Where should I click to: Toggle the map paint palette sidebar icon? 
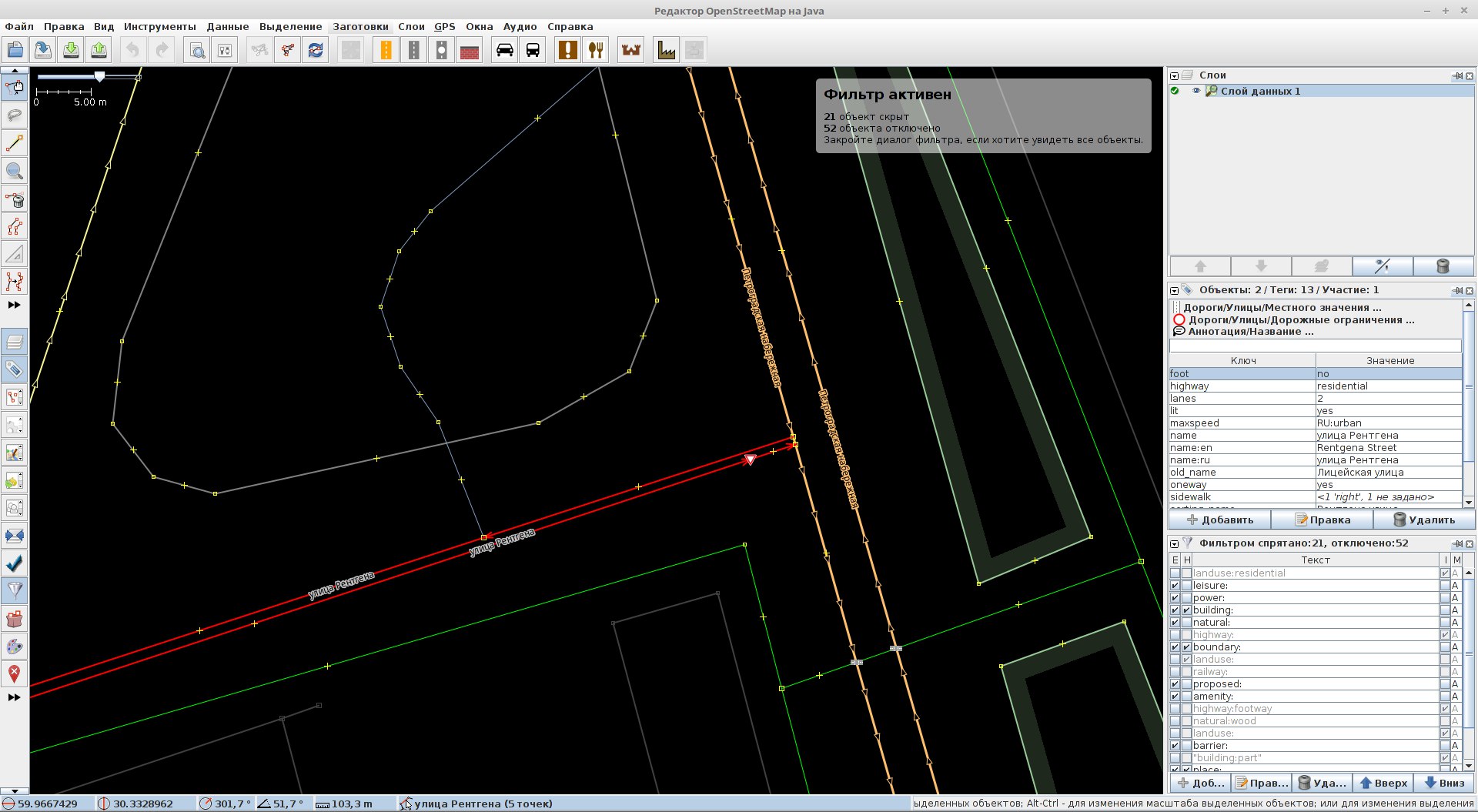(15, 647)
